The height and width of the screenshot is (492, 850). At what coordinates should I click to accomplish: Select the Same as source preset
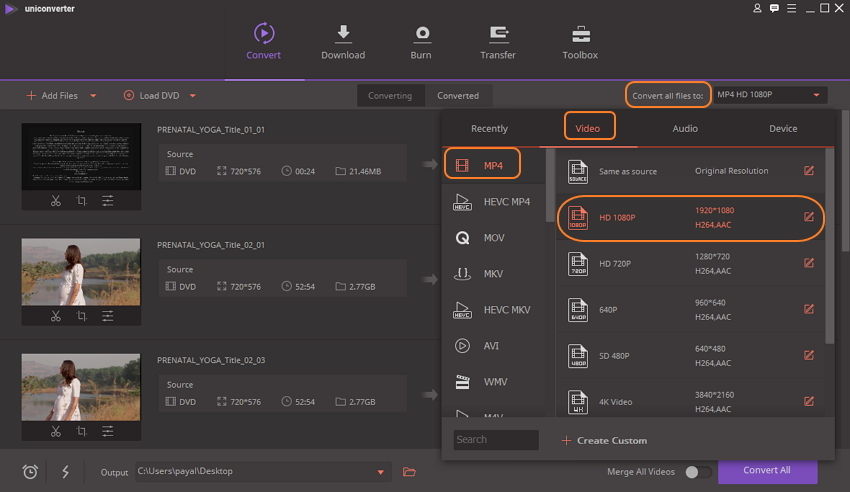tap(691, 171)
